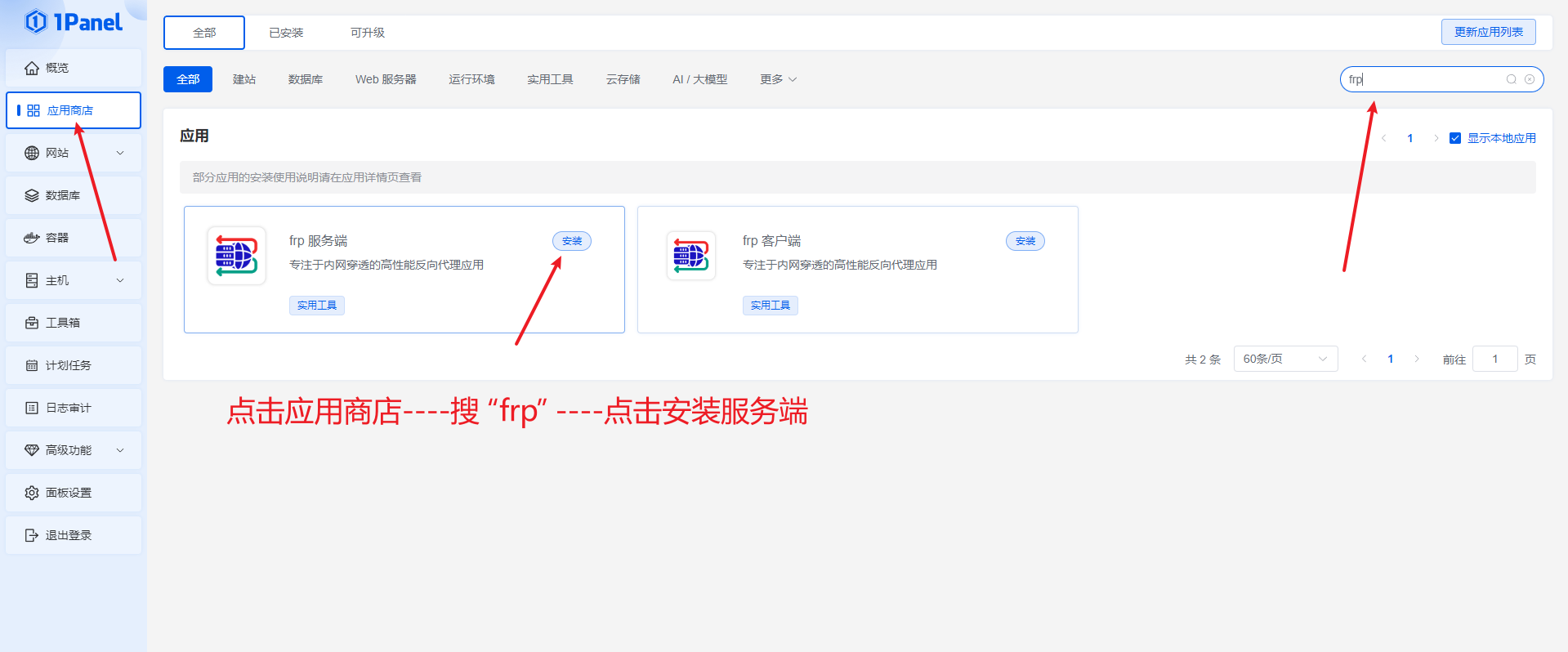Click the 退出登录 logout icon

(x=32, y=535)
